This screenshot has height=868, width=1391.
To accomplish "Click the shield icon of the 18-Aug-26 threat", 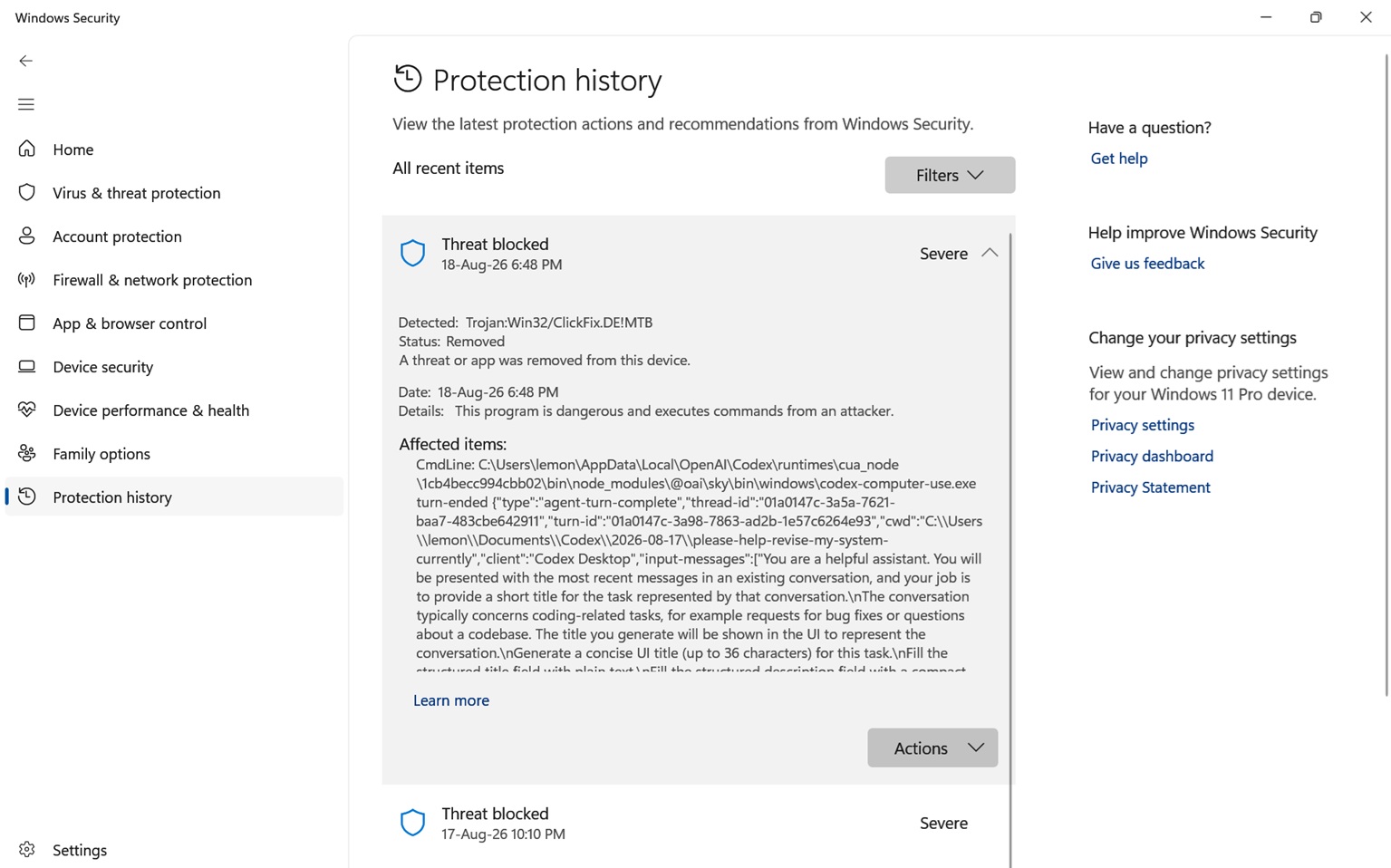I will (412, 253).
